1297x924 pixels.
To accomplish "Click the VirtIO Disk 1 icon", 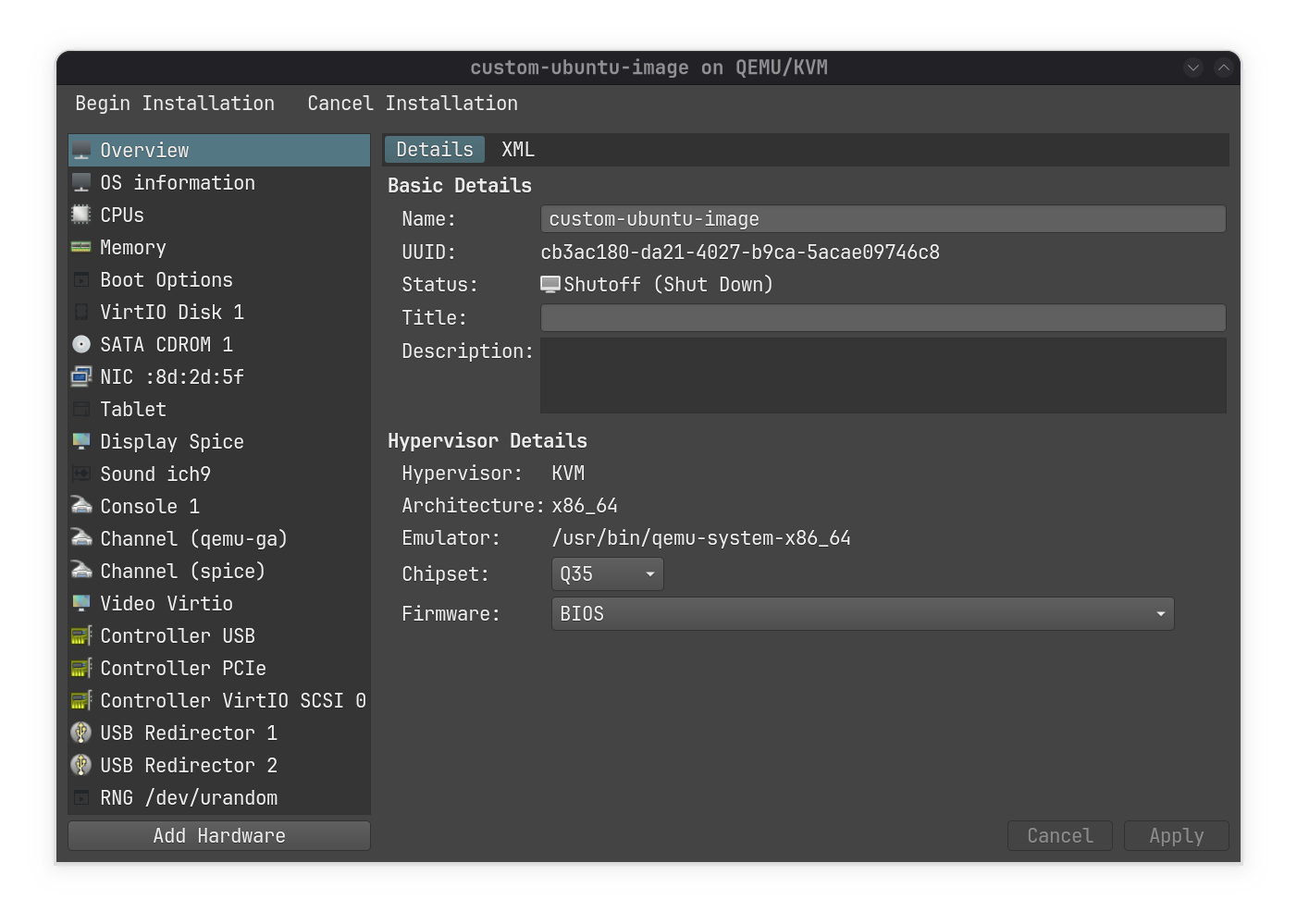I will coord(81,313).
